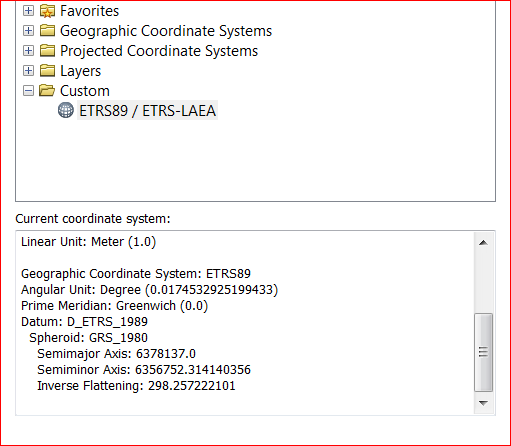Click the Favorites star folder icon
Viewport: 511px width, 446px height.
[x=47, y=11]
